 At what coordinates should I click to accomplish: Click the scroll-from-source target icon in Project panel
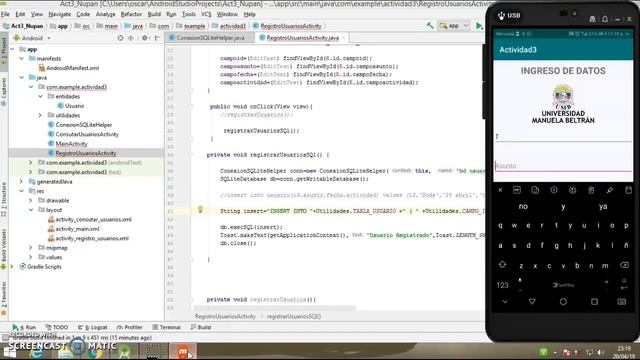[x=120, y=38]
